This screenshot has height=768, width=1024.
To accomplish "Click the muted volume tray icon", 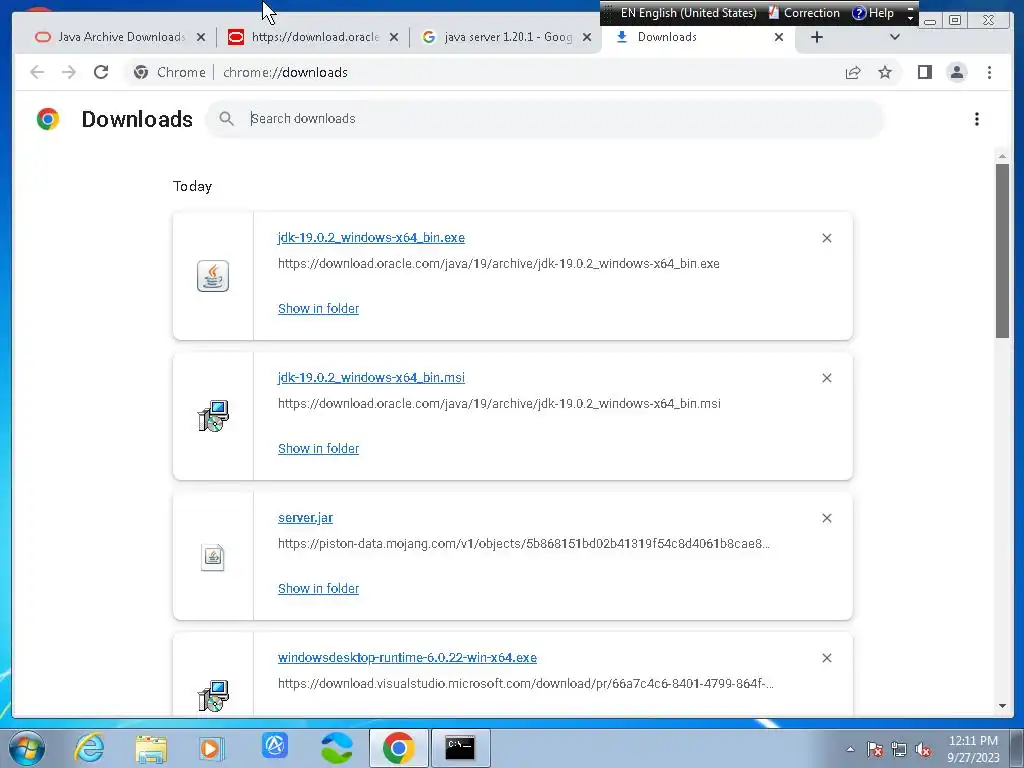I will coord(923,749).
